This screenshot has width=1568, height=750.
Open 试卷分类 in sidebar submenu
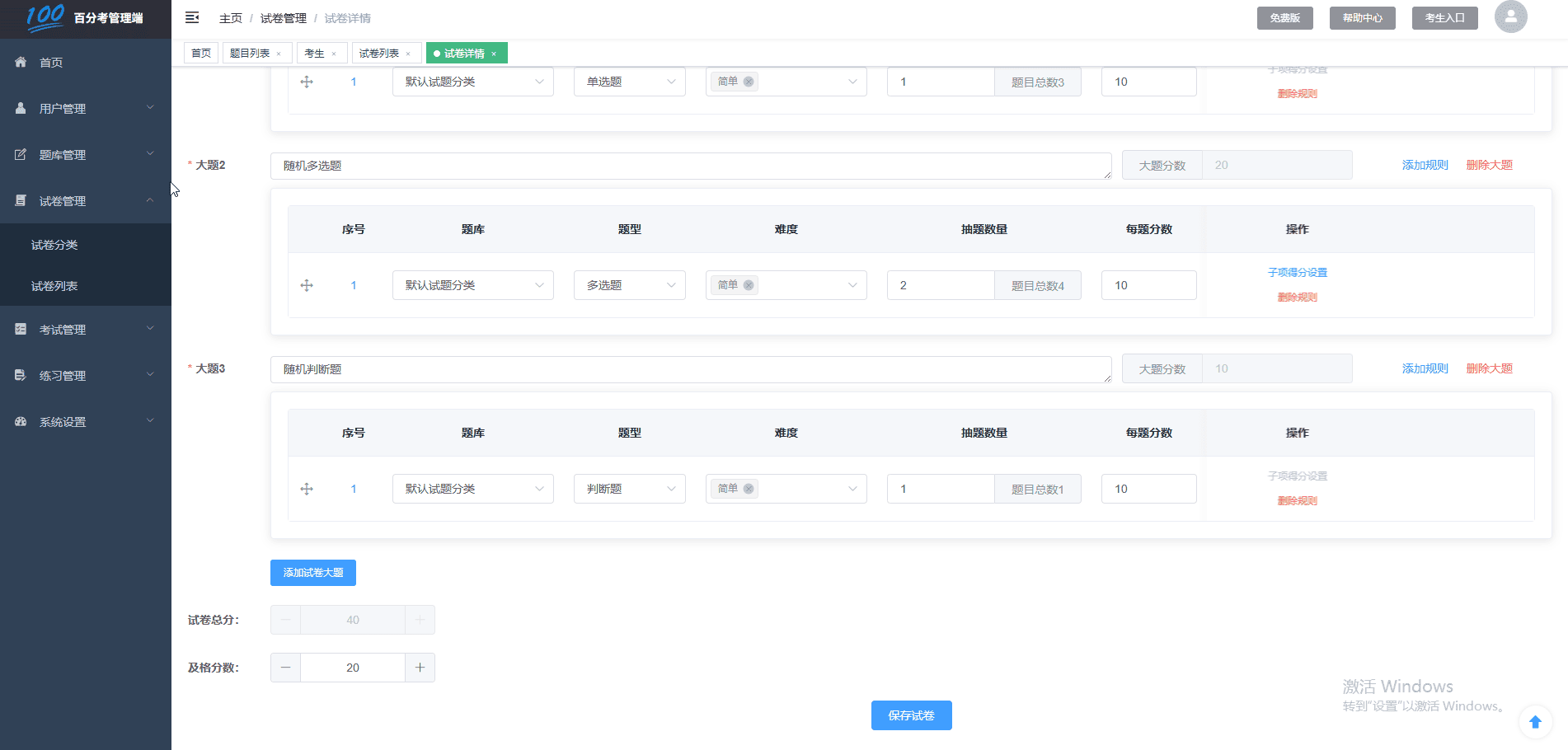(x=54, y=245)
